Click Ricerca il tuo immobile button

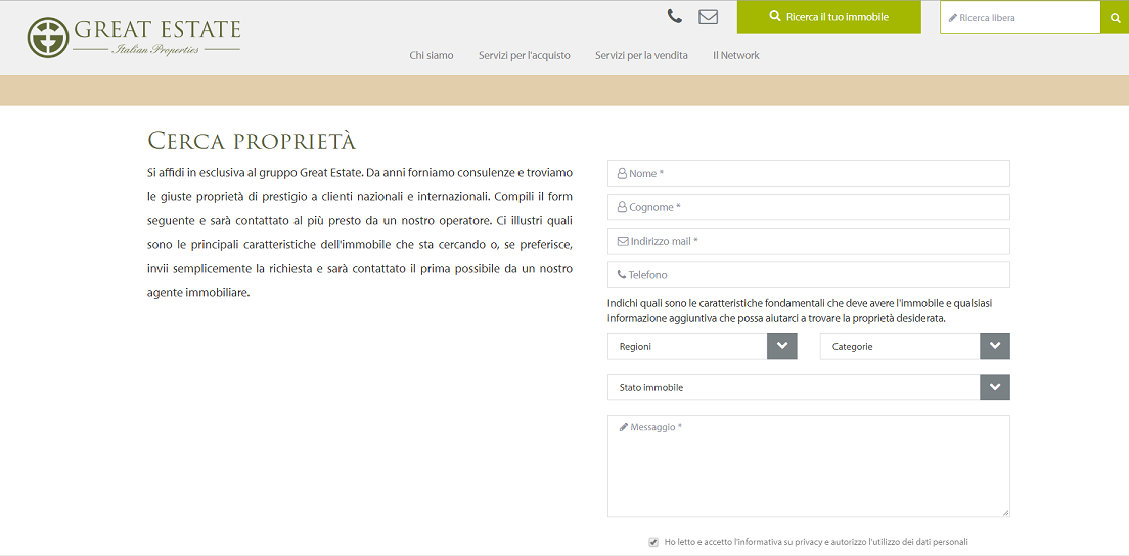tap(829, 17)
